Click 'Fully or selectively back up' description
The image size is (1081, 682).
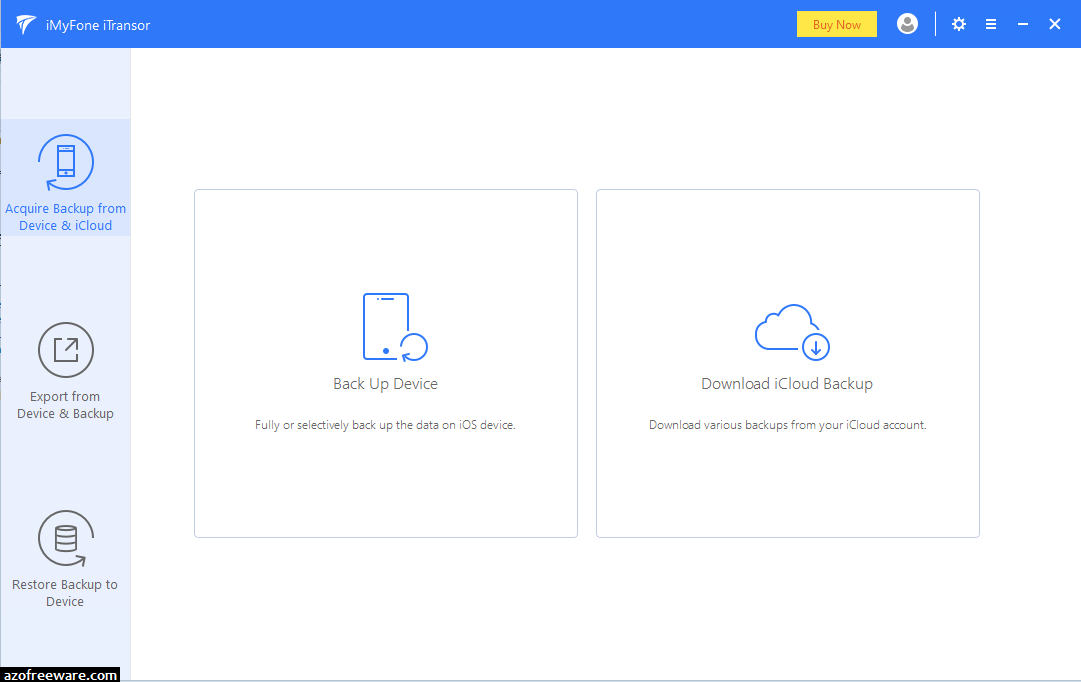[385, 425]
